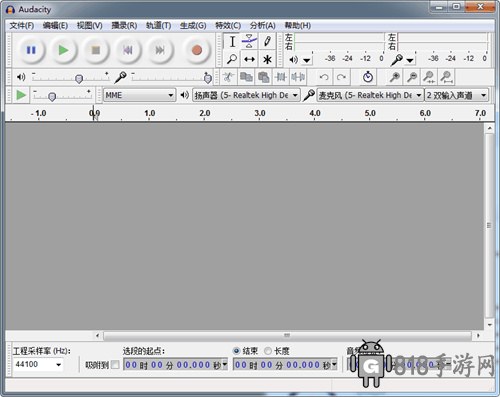Click the playback speed slider handle
This screenshot has height=397, width=500.
point(52,97)
